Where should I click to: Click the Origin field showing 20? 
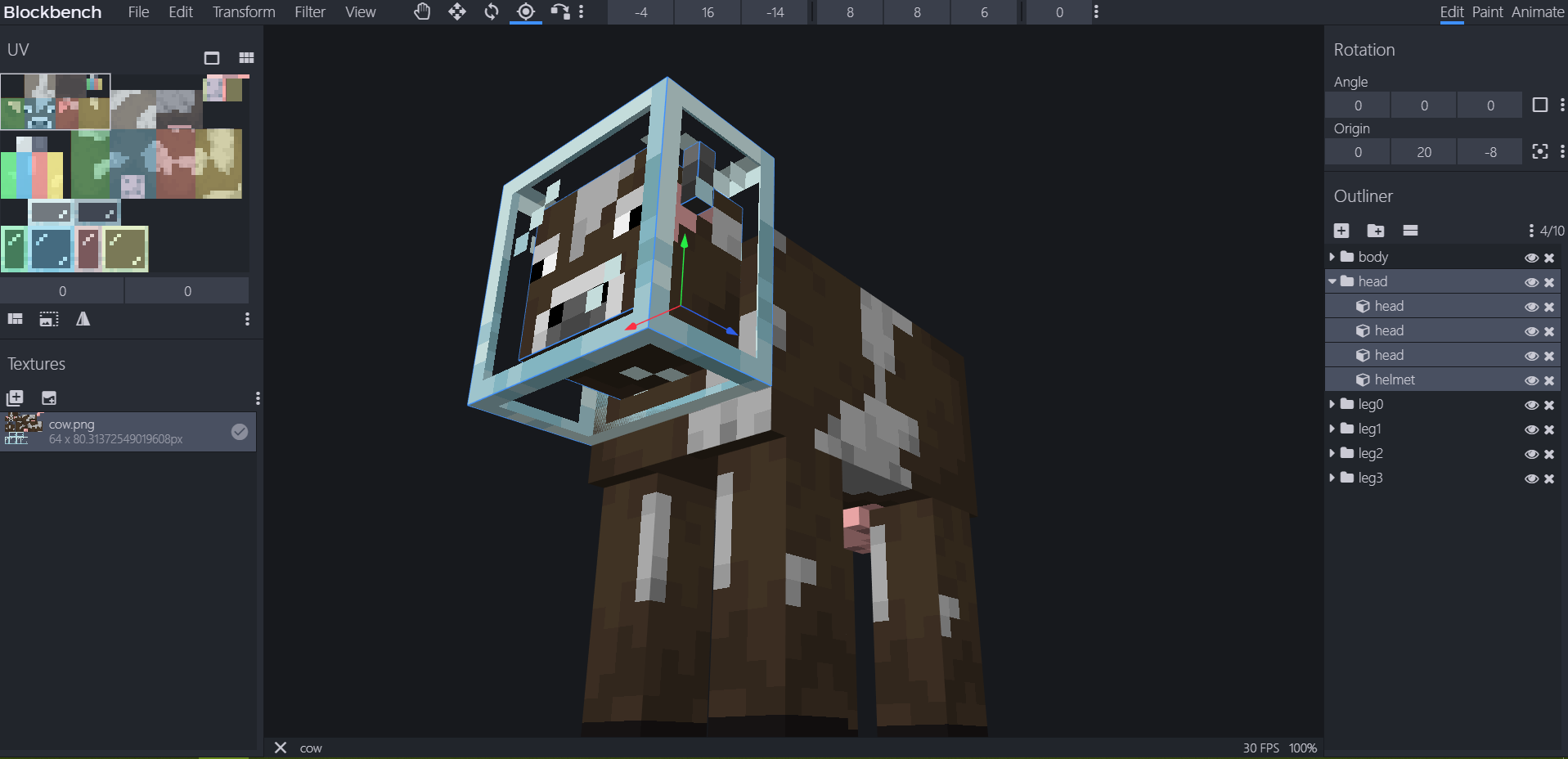click(x=1424, y=152)
